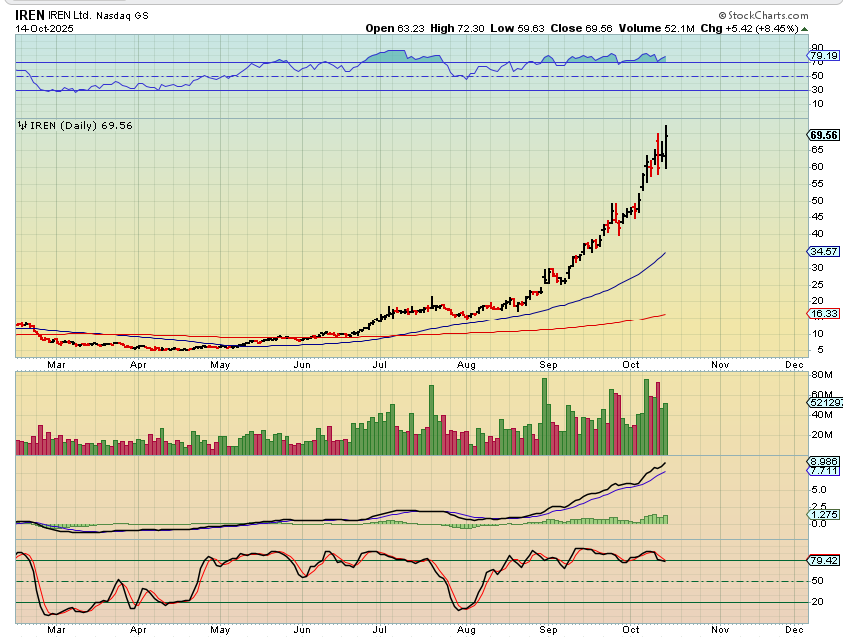Click the 20M tick on the volume axis
This screenshot has height=642, width=843.
click(x=822, y=435)
